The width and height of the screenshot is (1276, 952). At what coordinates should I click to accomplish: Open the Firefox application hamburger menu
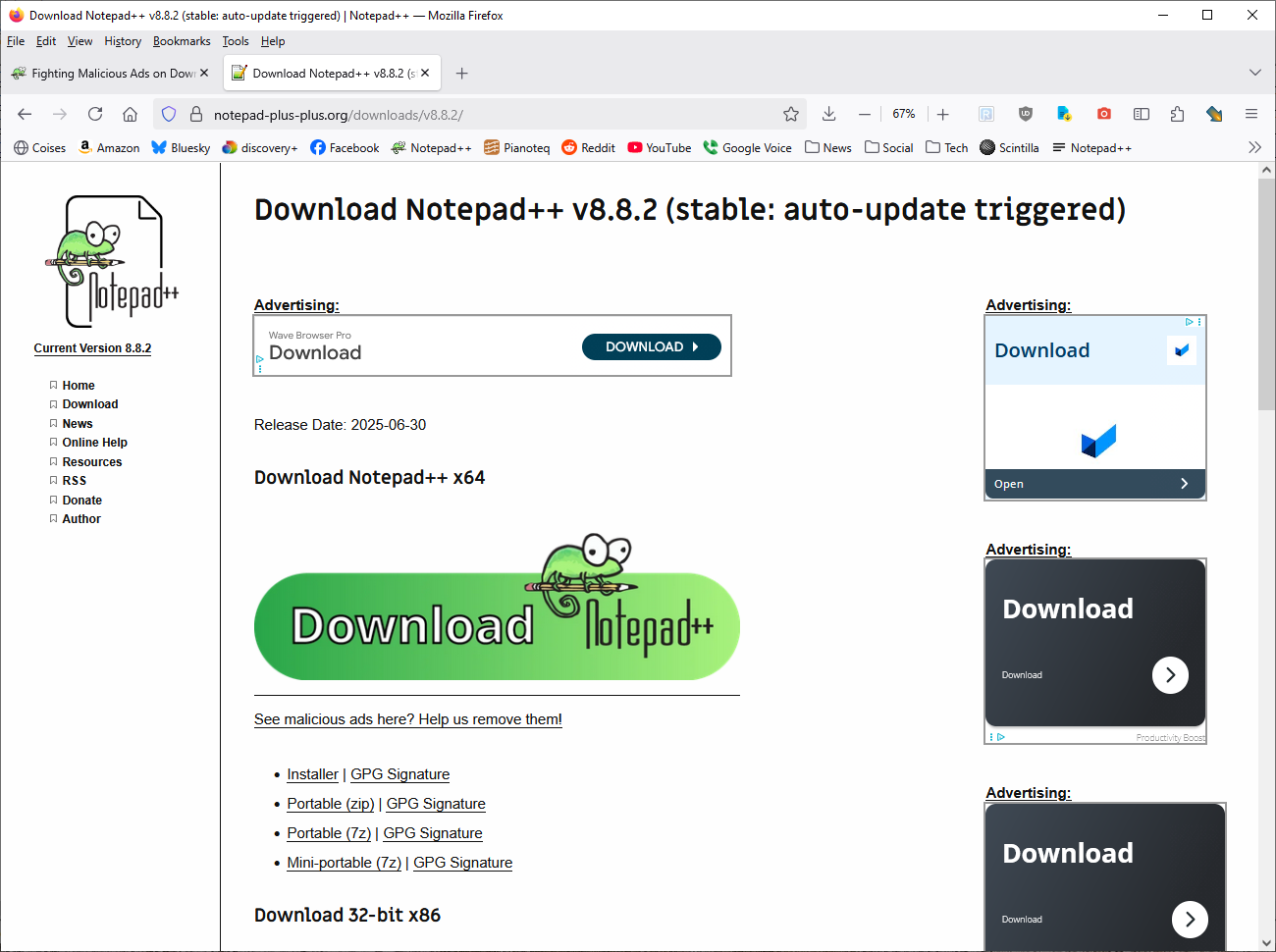(1251, 114)
